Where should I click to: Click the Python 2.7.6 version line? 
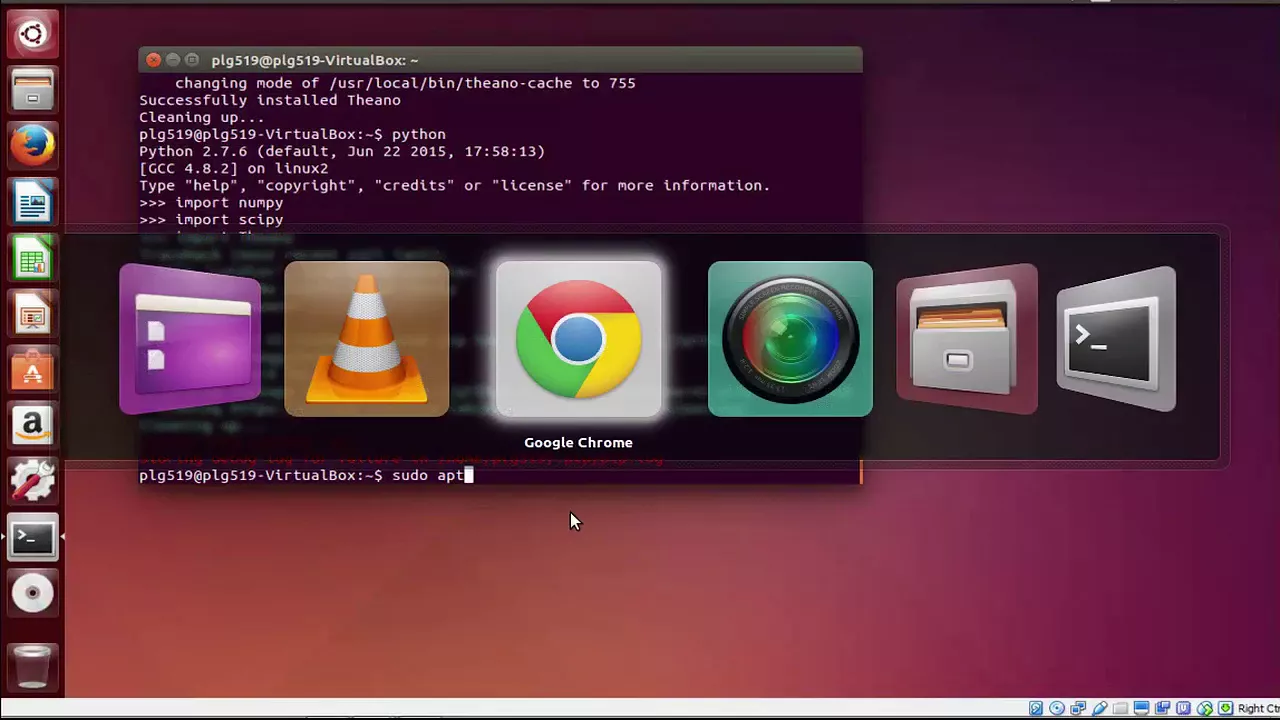click(342, 151)
